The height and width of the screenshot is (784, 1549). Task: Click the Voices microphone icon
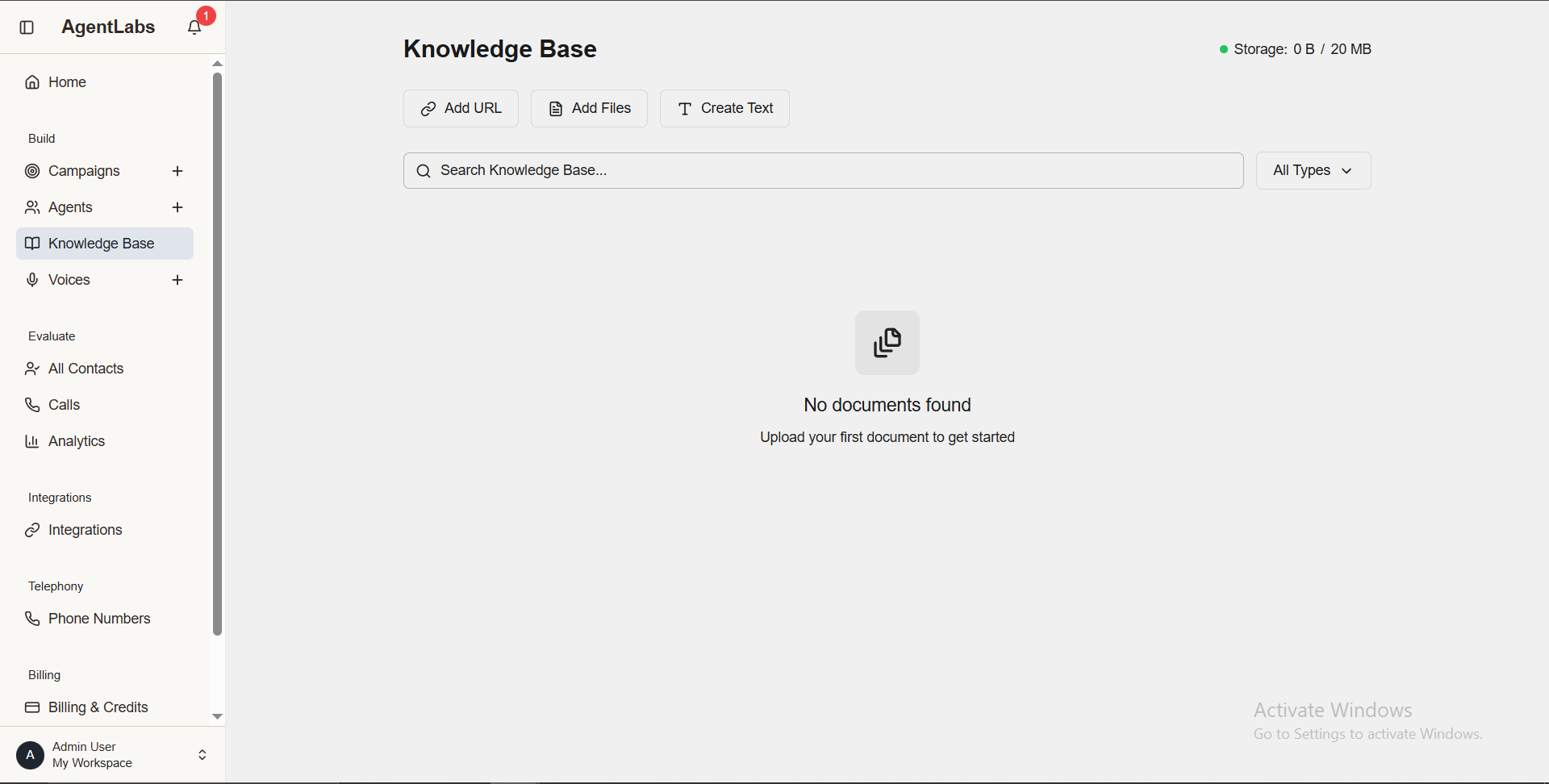(x=32, y=279)
